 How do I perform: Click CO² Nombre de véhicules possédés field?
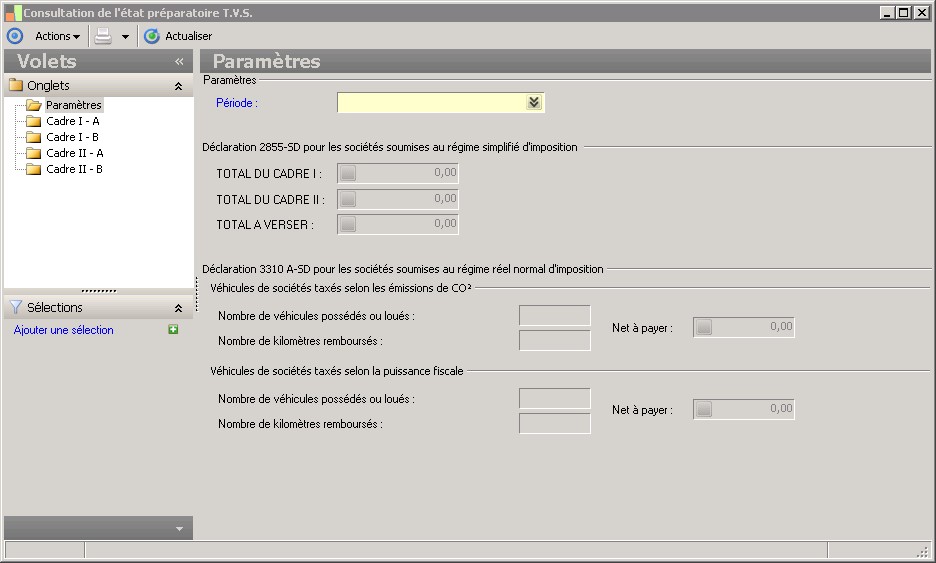(554, 316)
